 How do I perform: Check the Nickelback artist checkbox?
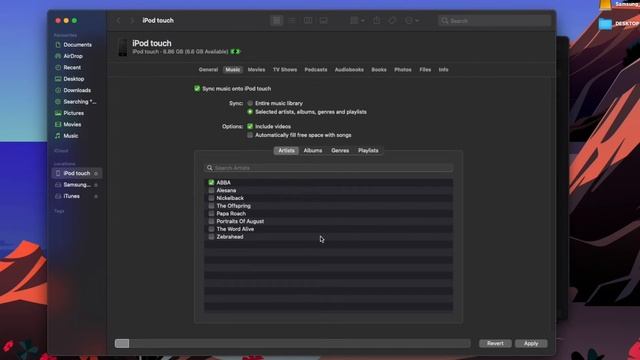pyautogui.click(x=211, y=198)
